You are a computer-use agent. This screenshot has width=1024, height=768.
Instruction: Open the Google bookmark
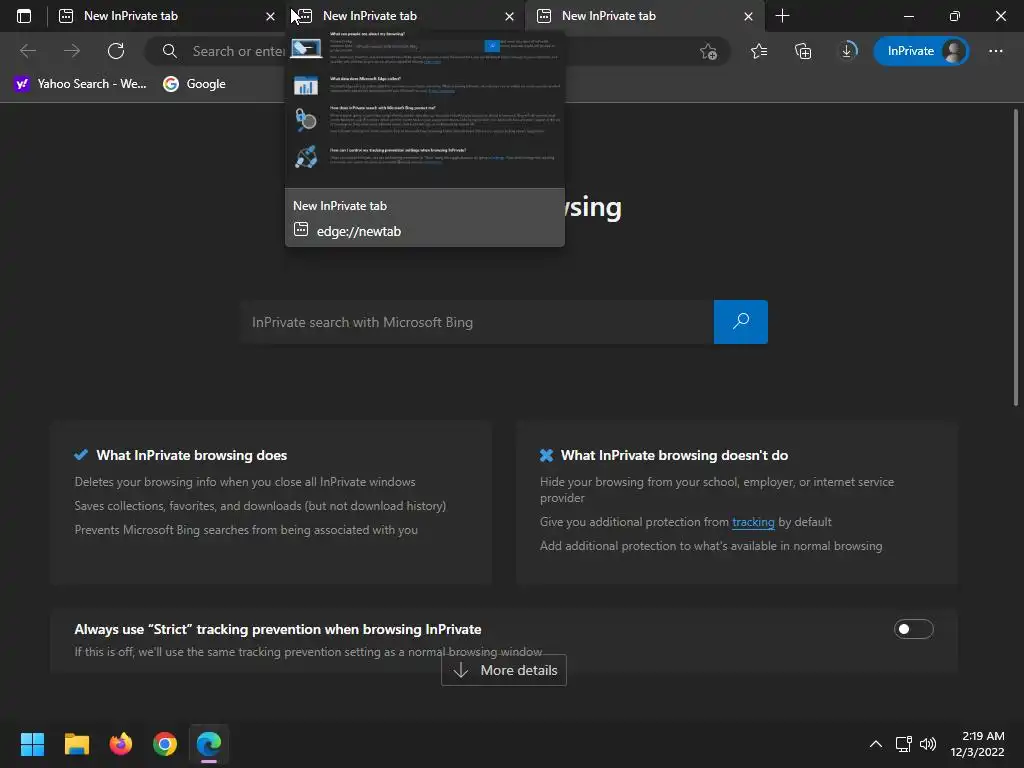[195, 84]
